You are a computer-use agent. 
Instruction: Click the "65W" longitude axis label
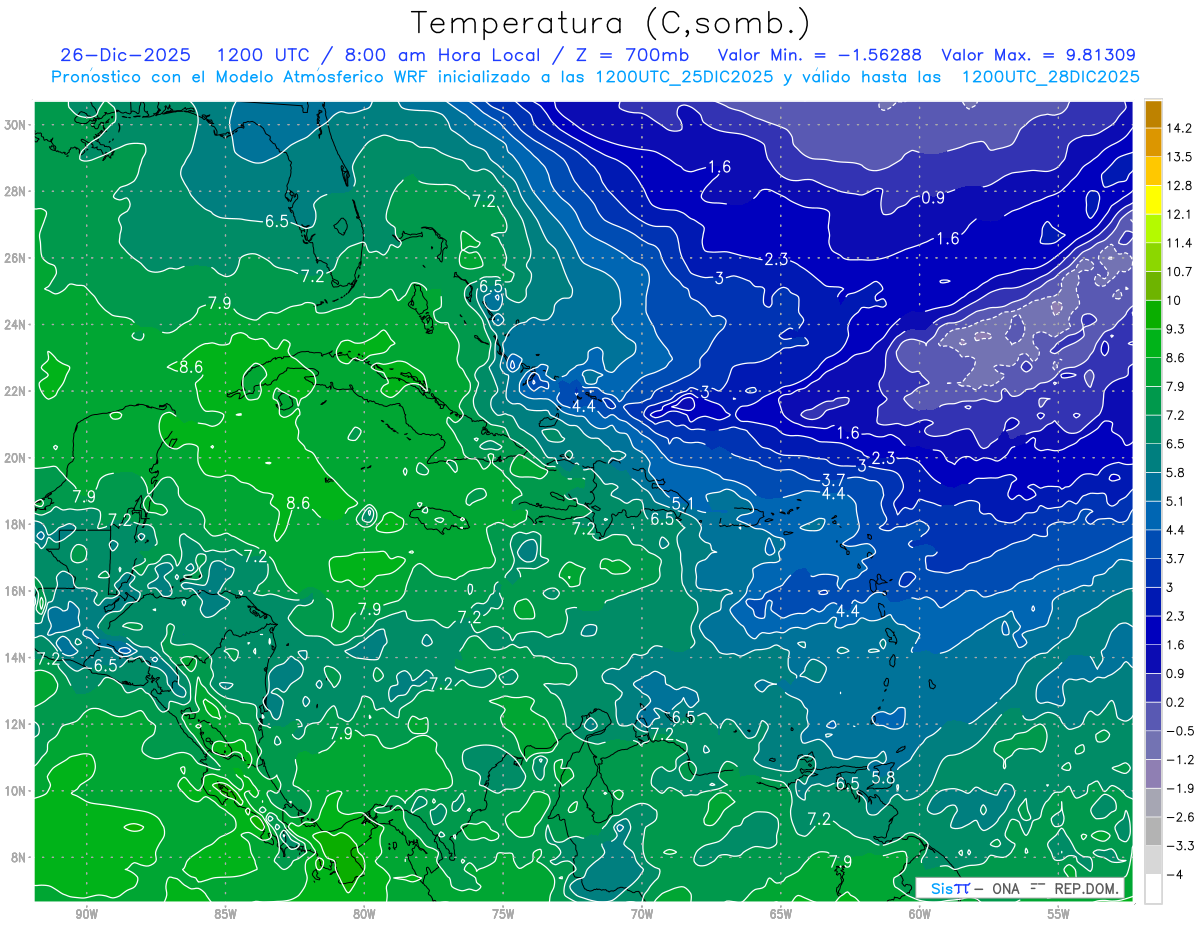pos(781,914)
